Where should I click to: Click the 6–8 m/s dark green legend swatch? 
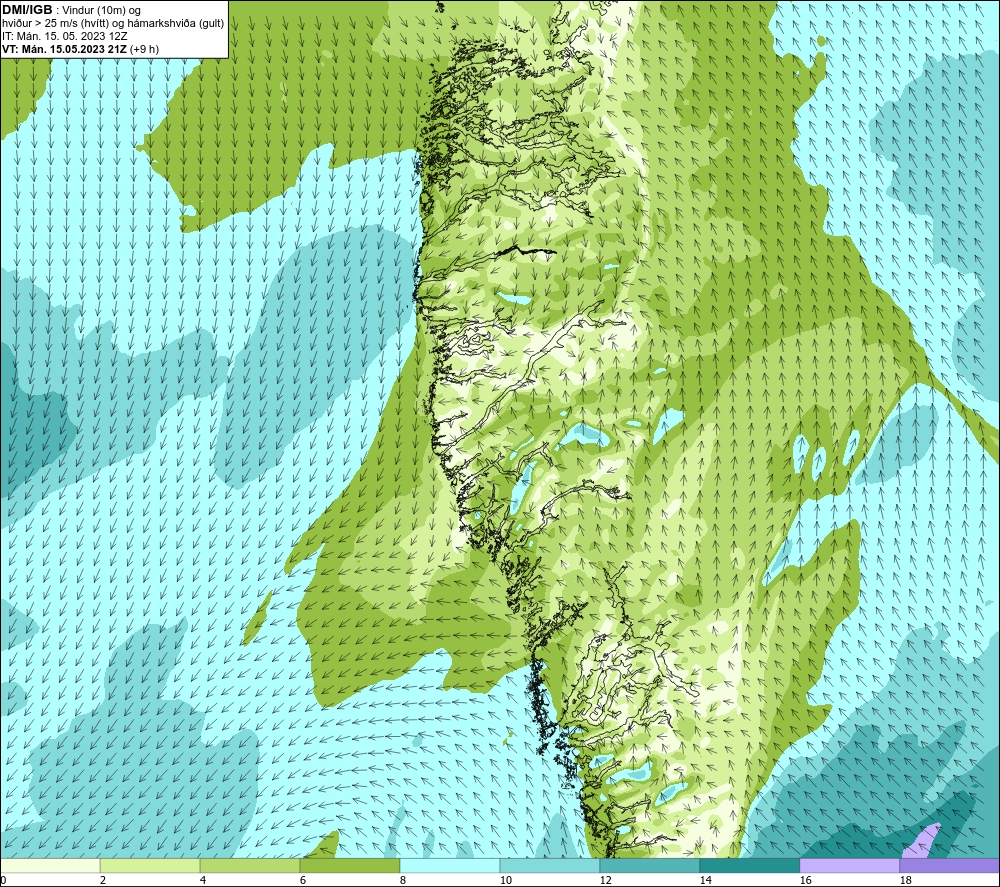point(350,865)
